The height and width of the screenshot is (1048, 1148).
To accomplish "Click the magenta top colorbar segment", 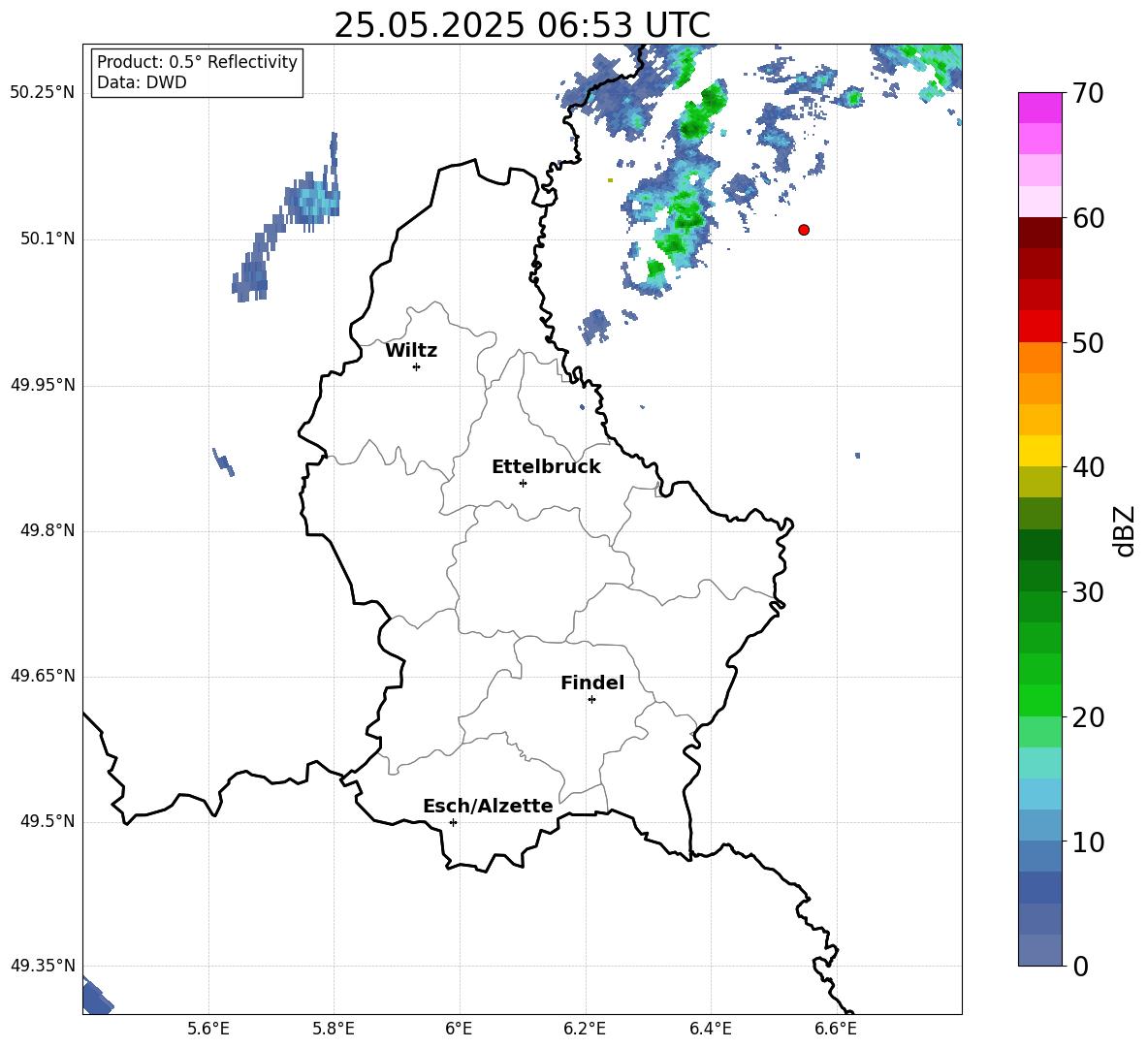I will pyautogui.click(x=1039, y=109).
